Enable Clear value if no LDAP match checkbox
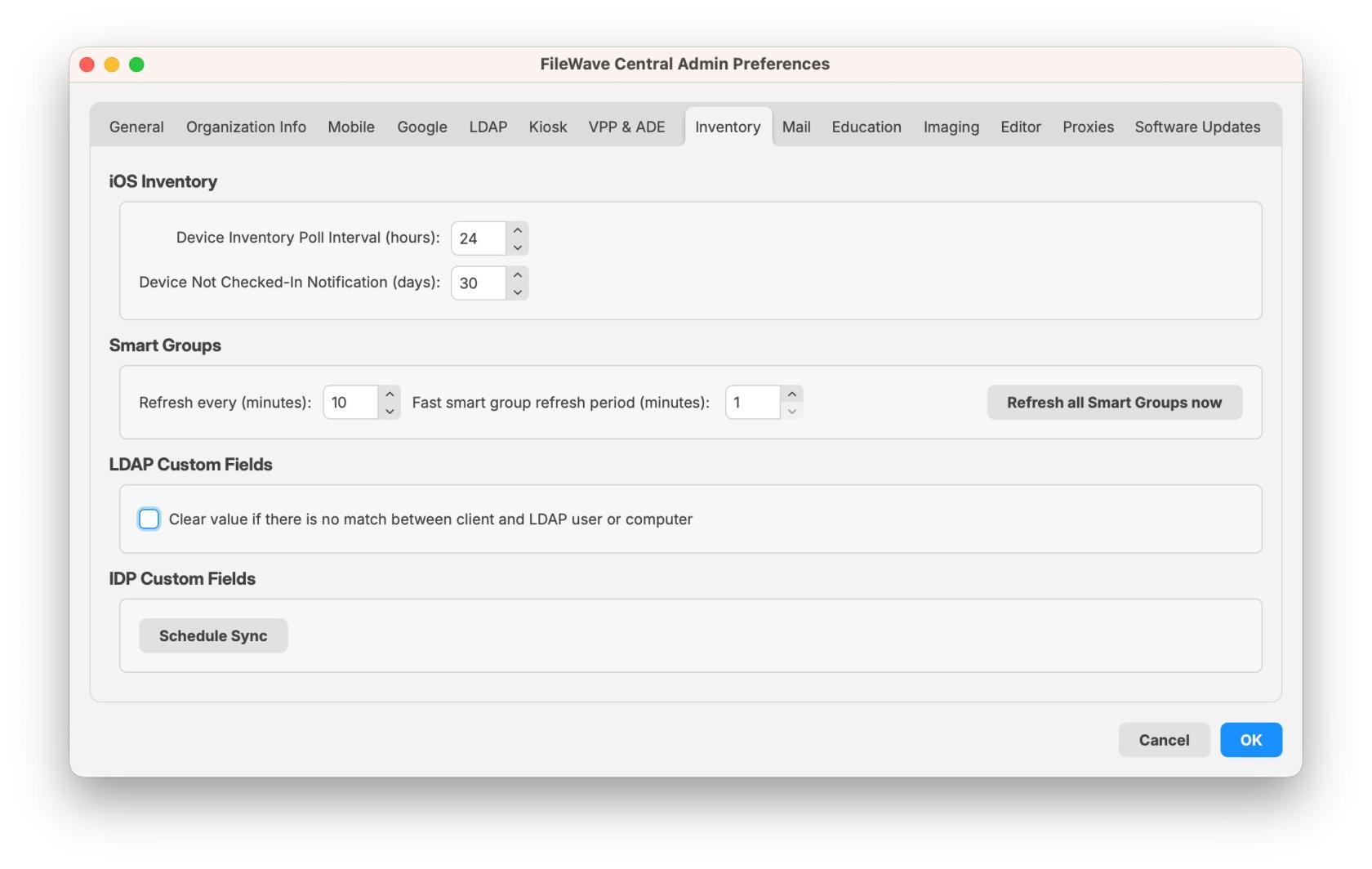The image size is (1372, 869). (x=149, y=519)
